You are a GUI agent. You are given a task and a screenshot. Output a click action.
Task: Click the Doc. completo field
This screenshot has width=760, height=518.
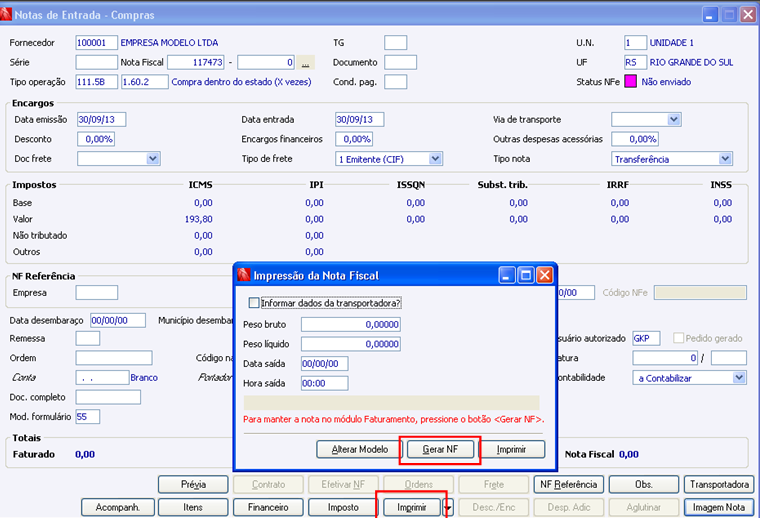pos(108,397)
